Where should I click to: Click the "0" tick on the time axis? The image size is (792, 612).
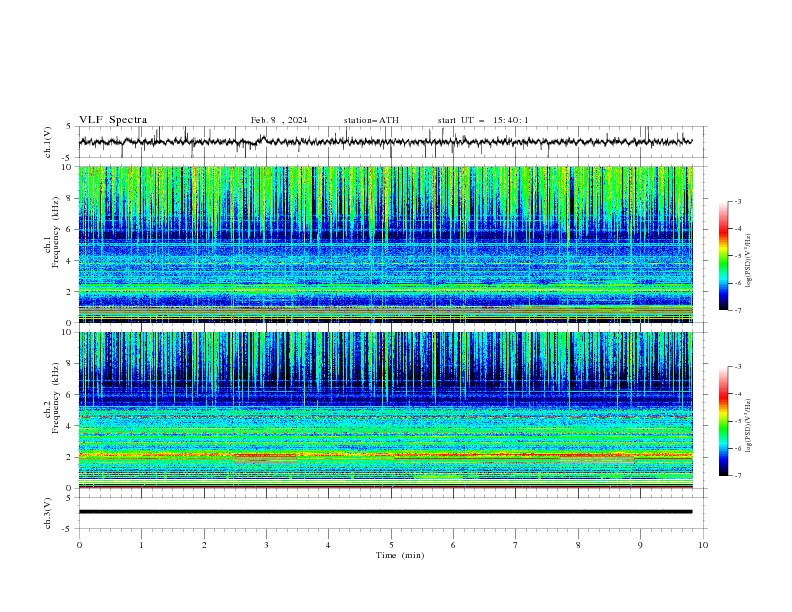coord(79,545)
